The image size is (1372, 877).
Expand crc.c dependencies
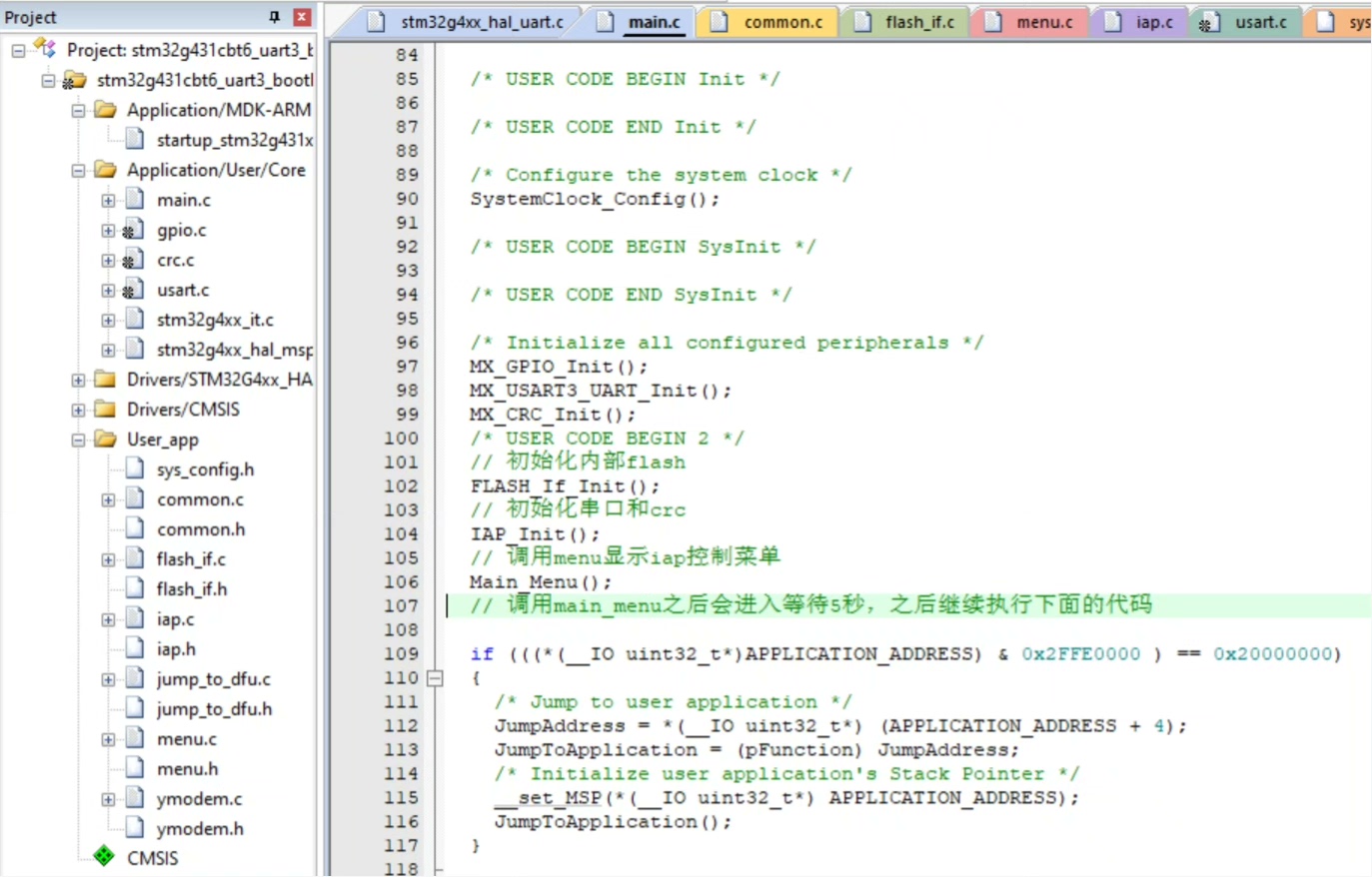pos(108,260)
